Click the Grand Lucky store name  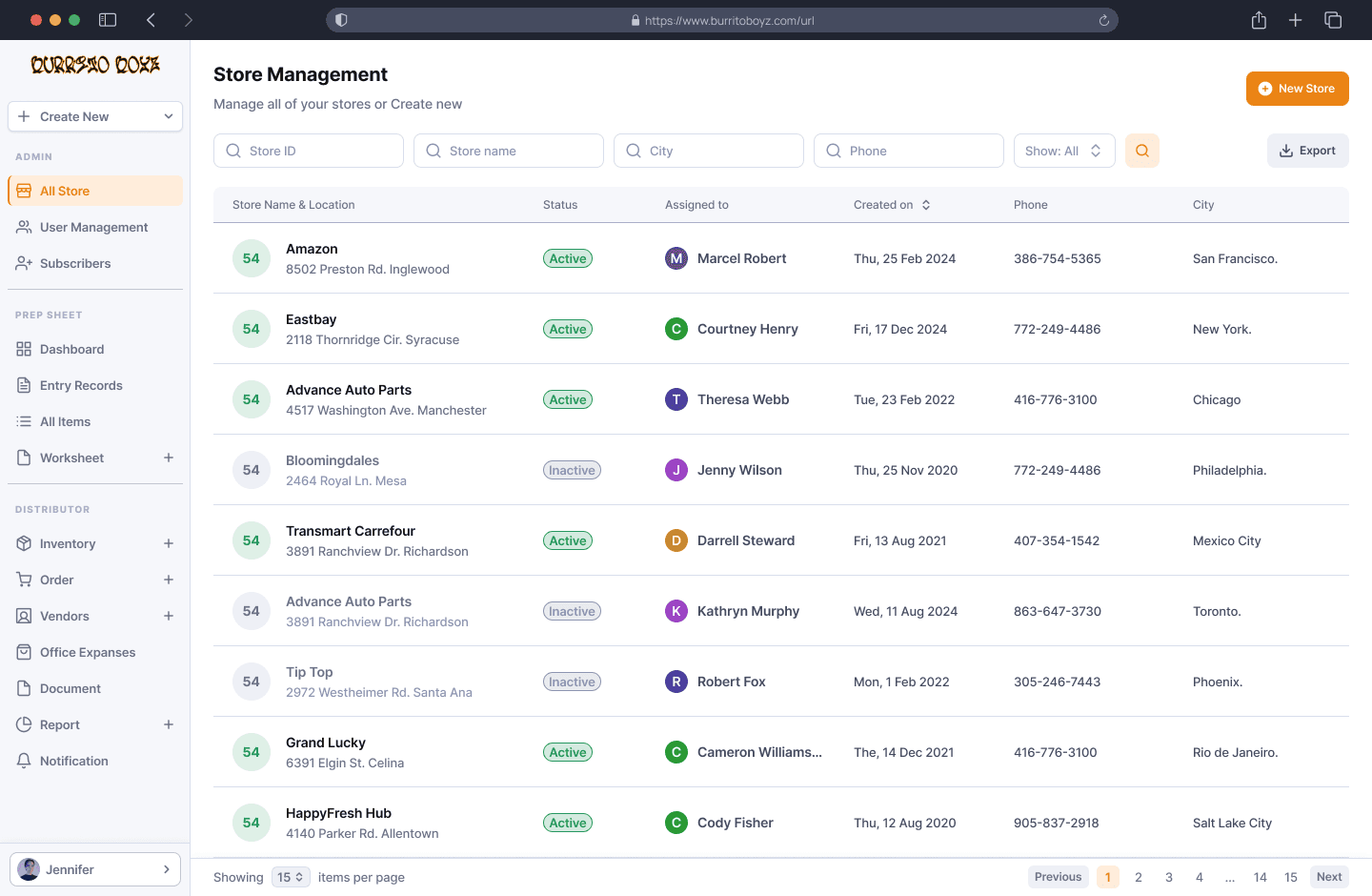[326, 743]
